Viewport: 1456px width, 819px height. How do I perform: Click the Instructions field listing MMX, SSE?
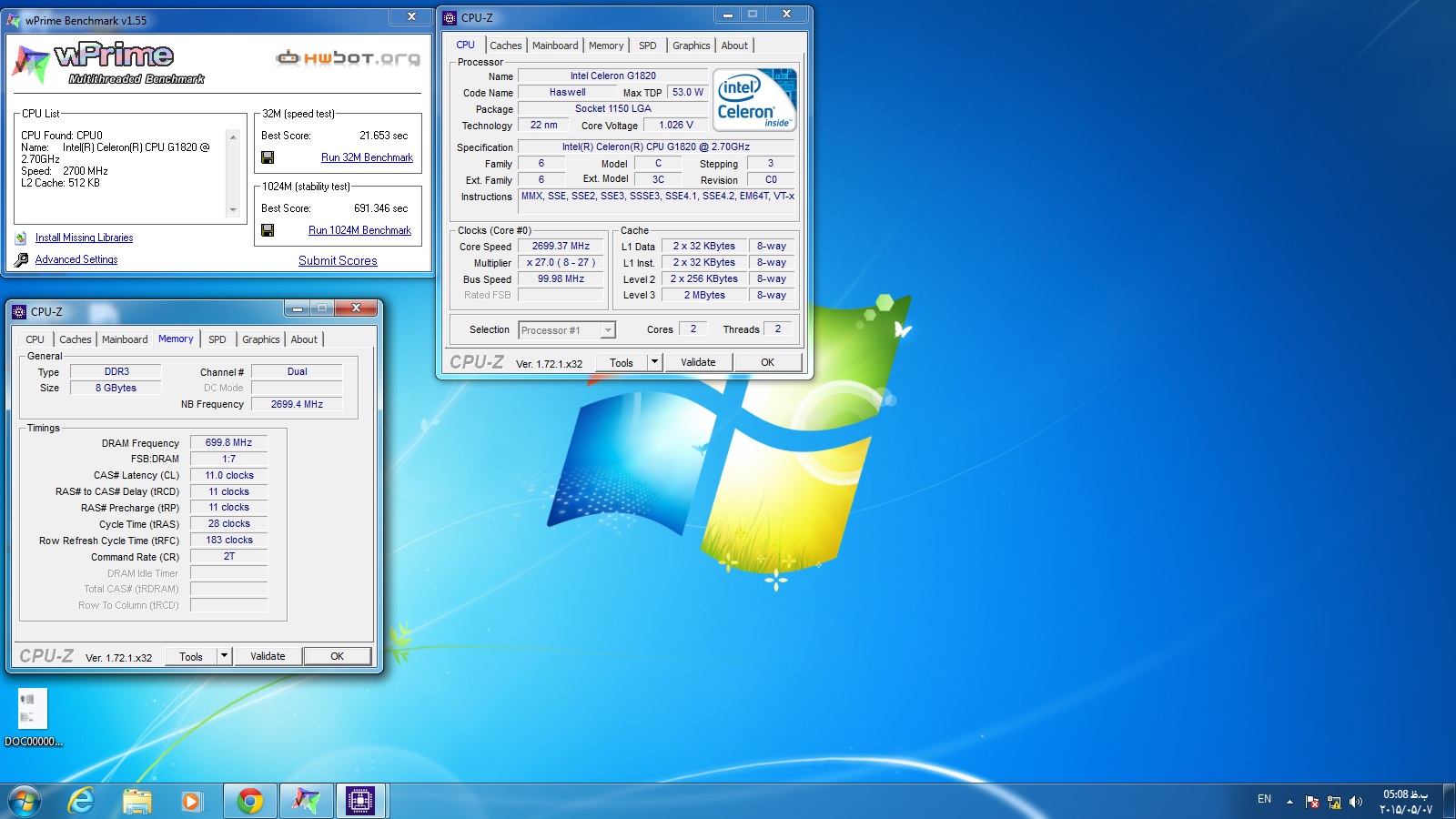point(658,202)
